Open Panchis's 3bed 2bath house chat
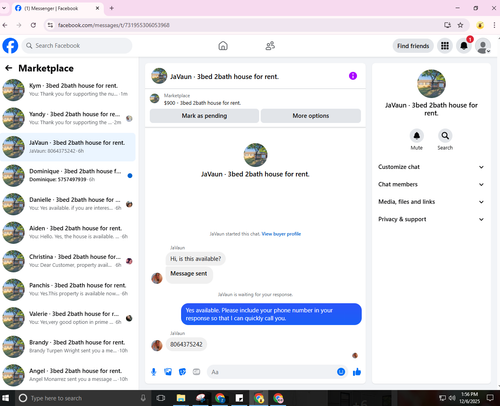 tap(68, 289)
